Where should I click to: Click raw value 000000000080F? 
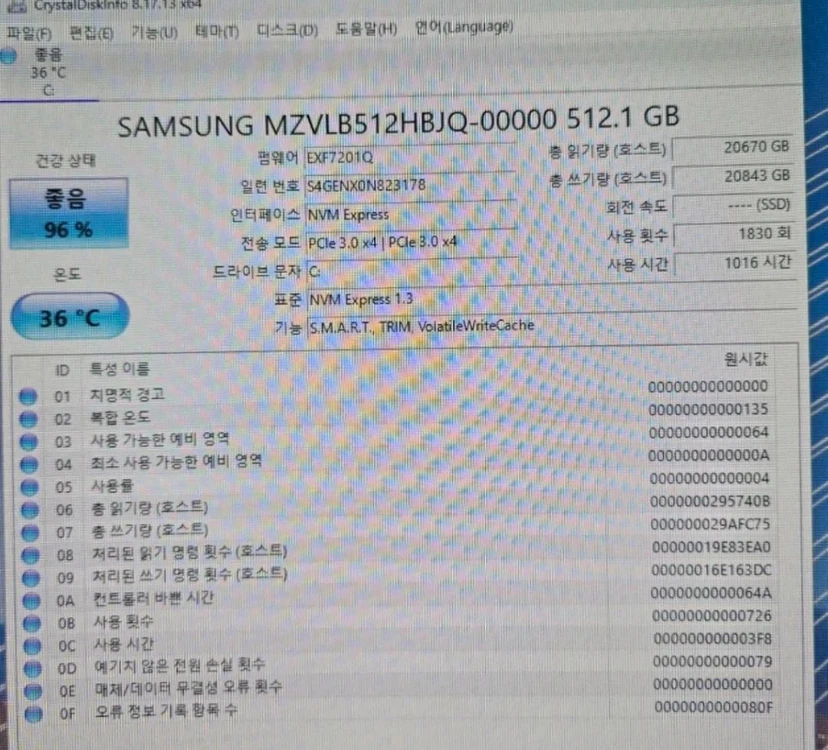[x=714, y=707]
